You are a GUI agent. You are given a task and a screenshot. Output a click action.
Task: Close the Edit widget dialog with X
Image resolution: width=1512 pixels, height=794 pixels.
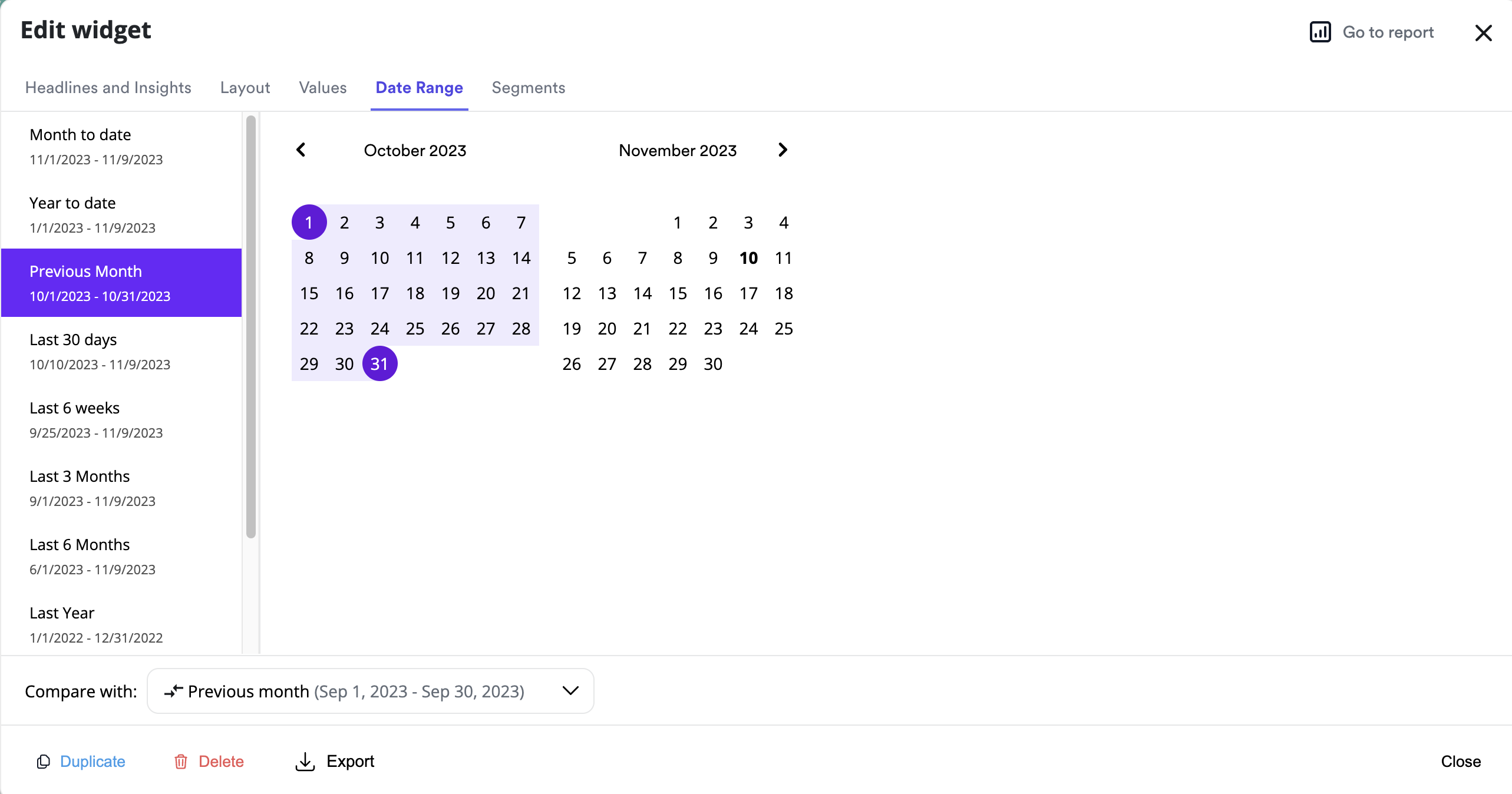[x=1483, y=33]
